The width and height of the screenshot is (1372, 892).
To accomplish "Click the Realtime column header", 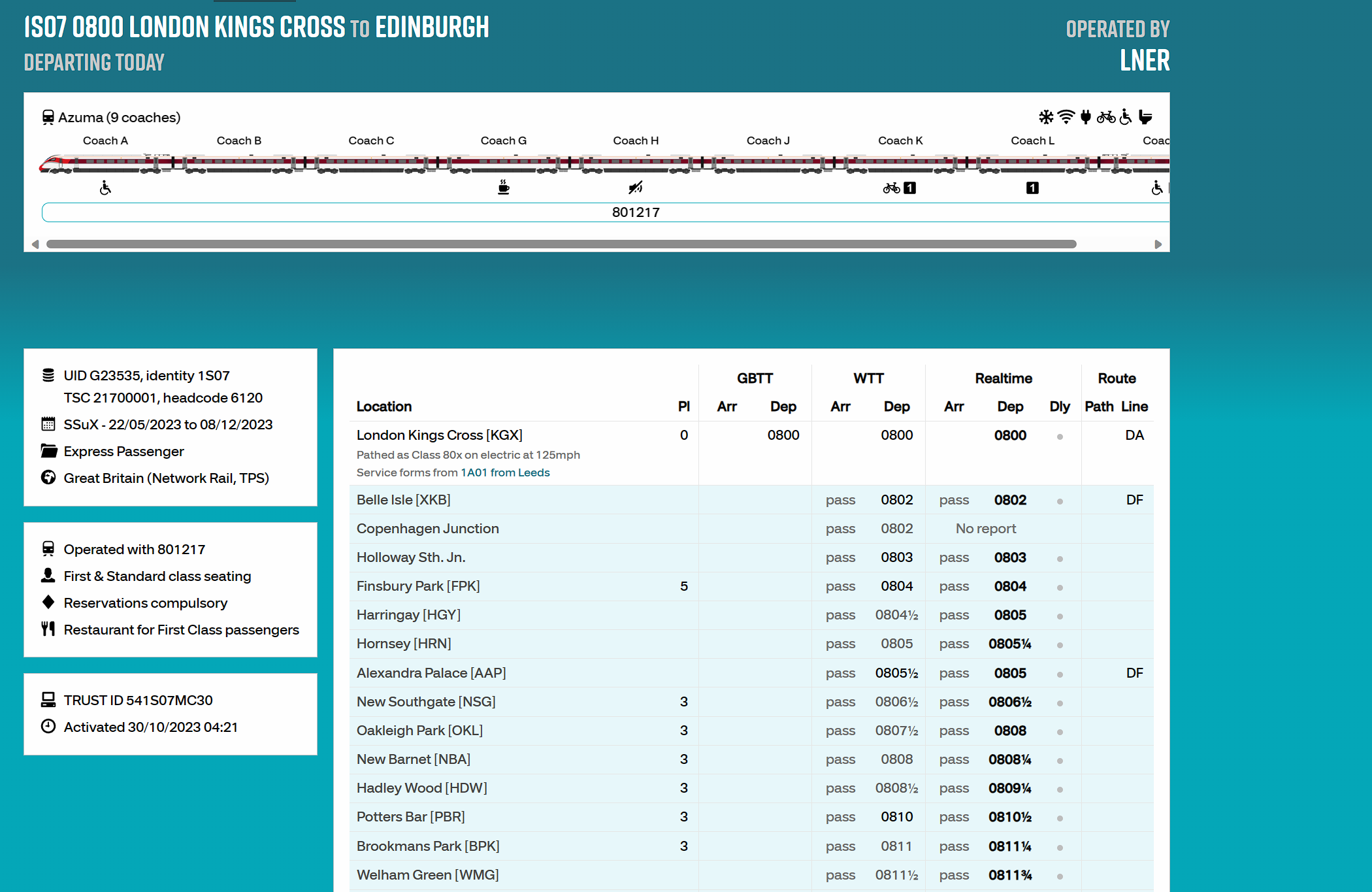I will click(x=1004, y=378).
